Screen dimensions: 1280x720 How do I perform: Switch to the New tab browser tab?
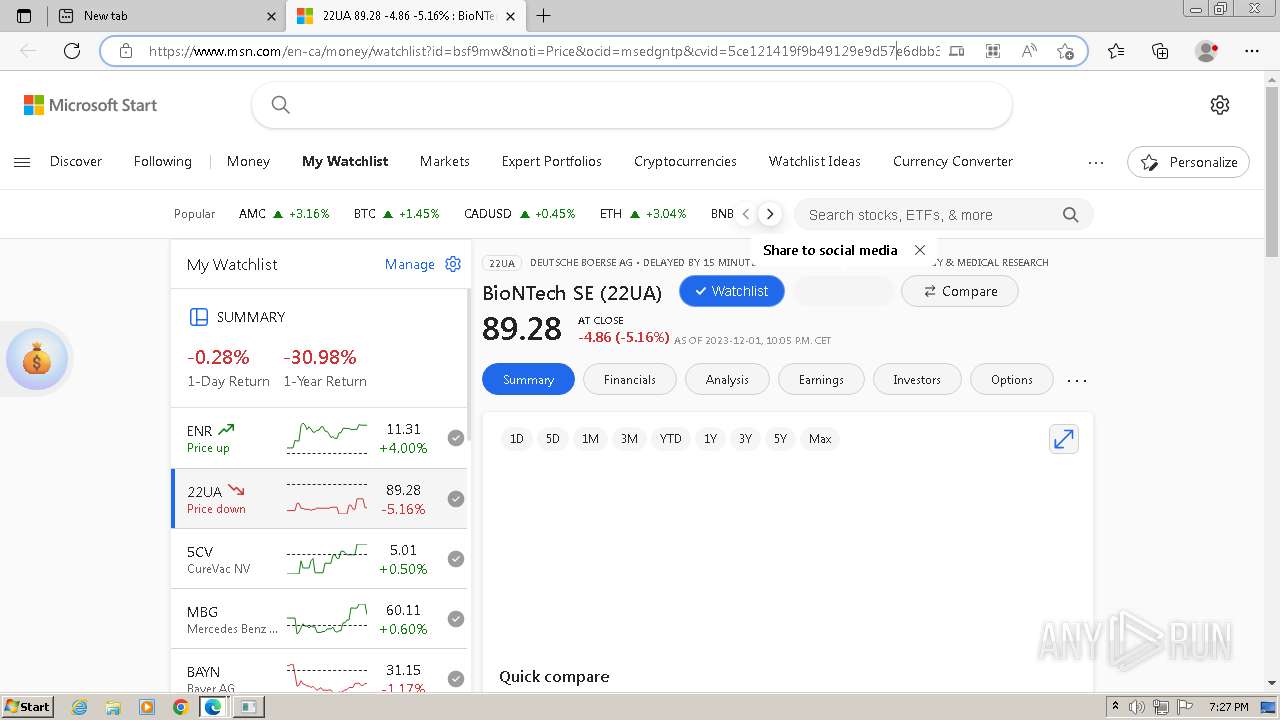[167, 16]
